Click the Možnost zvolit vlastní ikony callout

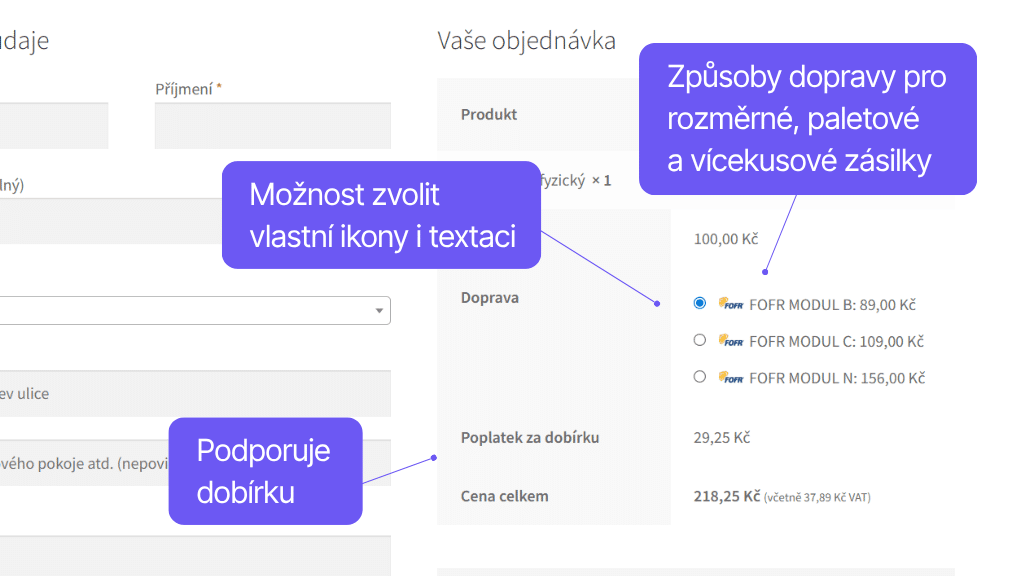point(381,214)
